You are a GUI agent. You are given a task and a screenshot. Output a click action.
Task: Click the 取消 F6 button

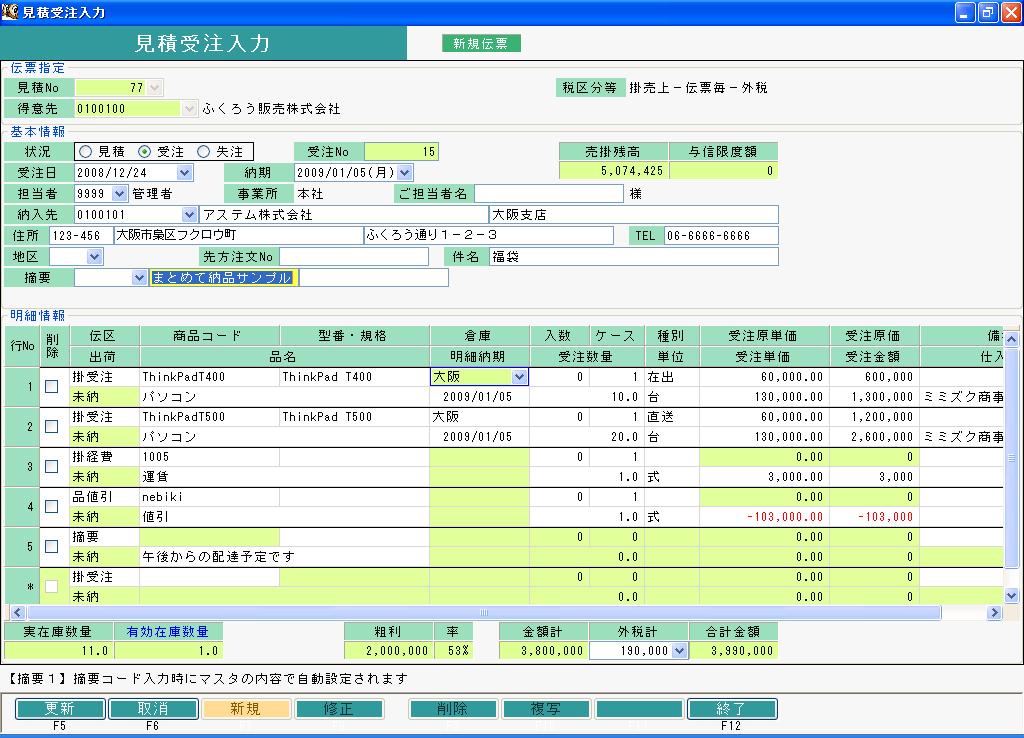[x=153, y=709]
